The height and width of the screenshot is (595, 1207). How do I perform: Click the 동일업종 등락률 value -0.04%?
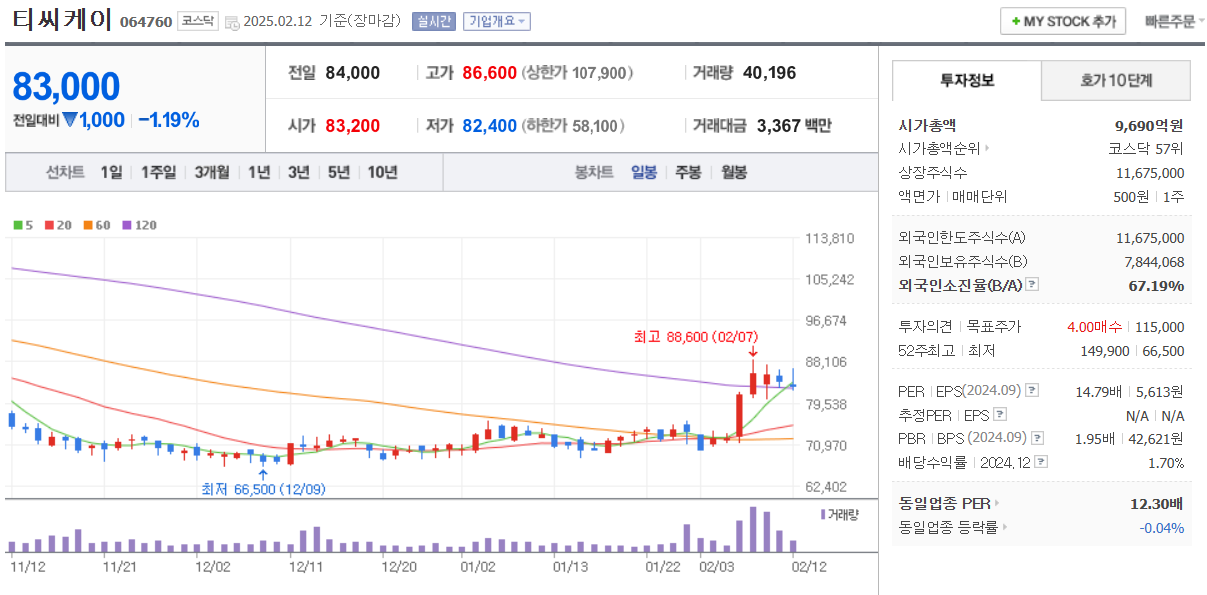1161,527
